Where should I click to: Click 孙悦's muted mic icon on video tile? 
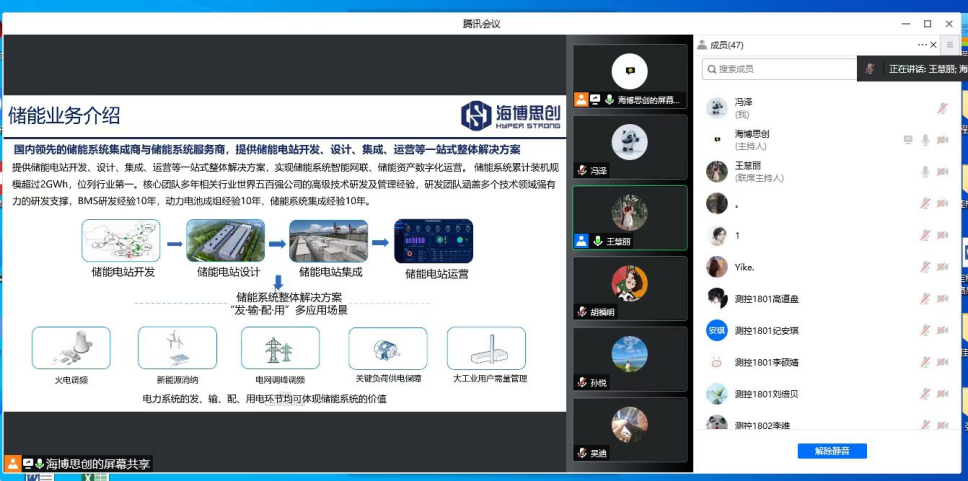[582, 383]
